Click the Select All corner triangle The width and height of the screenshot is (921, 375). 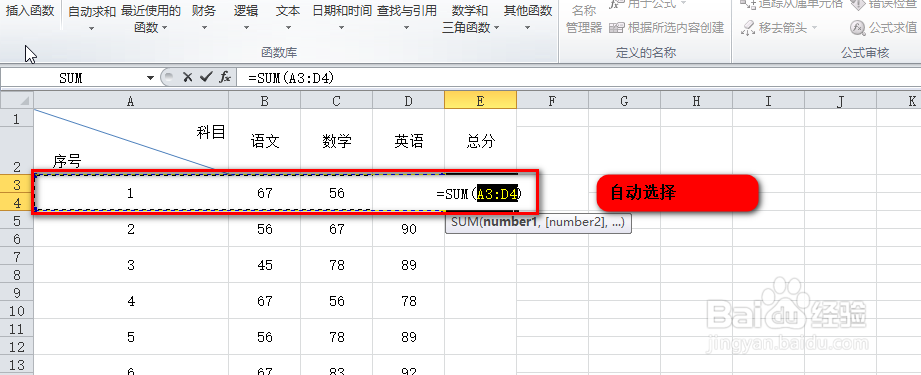[x=17, y=101]
